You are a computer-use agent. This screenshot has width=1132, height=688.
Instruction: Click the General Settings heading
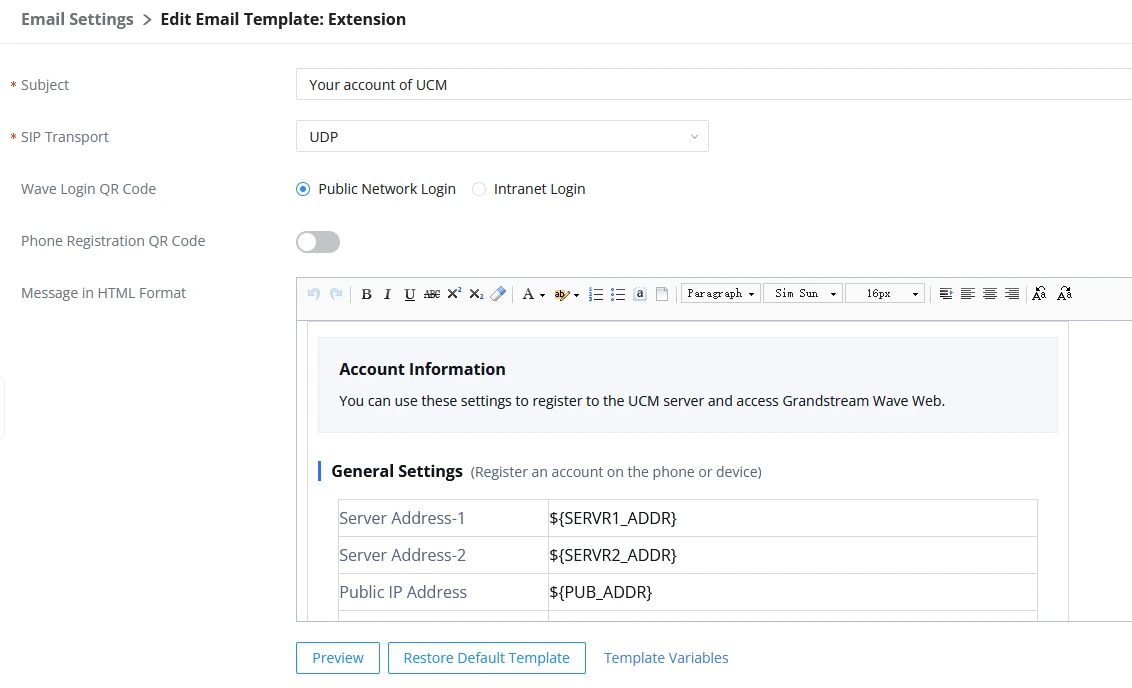point(397,471)
